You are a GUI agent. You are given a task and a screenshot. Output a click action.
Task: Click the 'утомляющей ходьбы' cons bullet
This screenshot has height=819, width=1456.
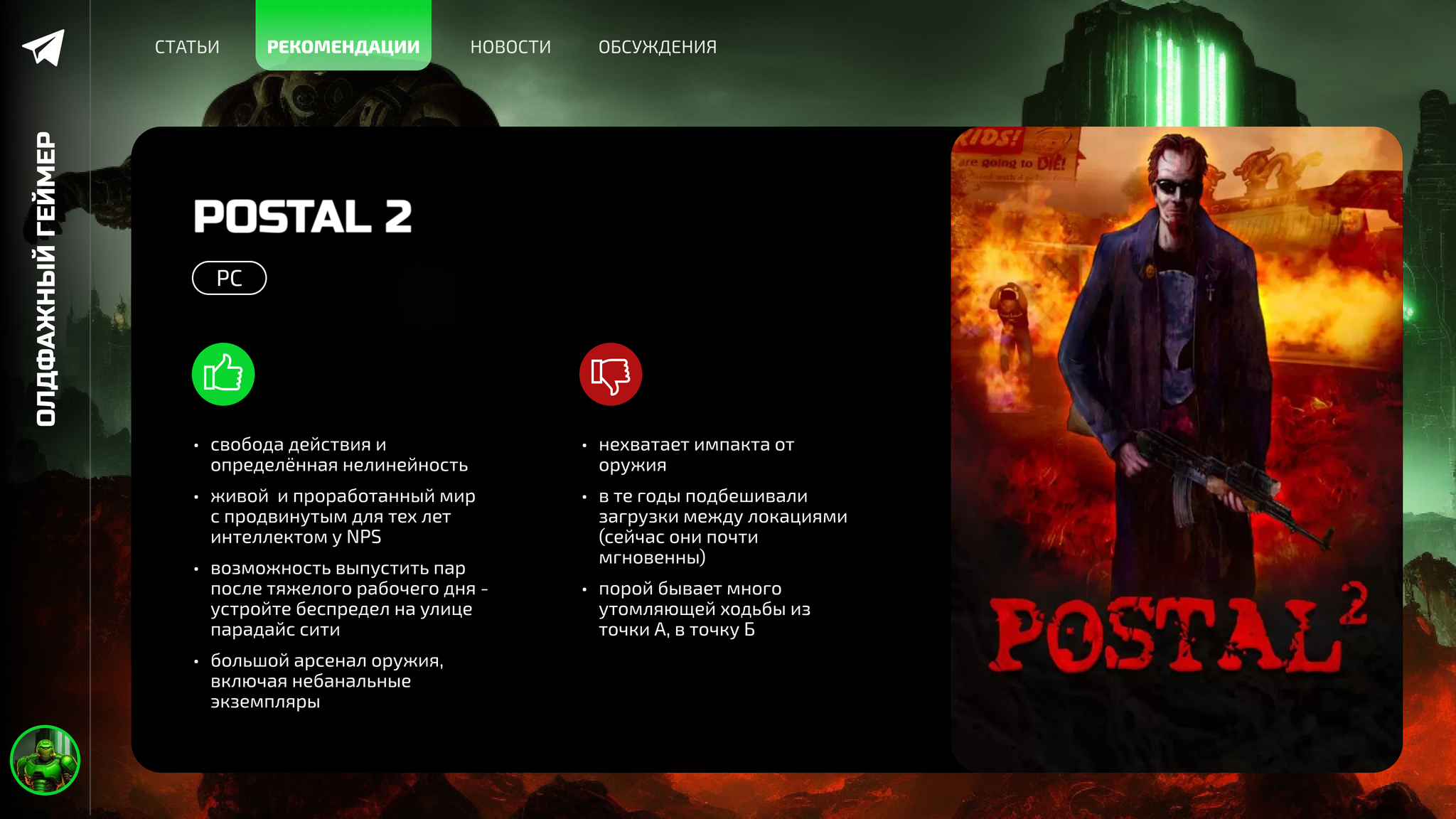click(x=705, y=609)
